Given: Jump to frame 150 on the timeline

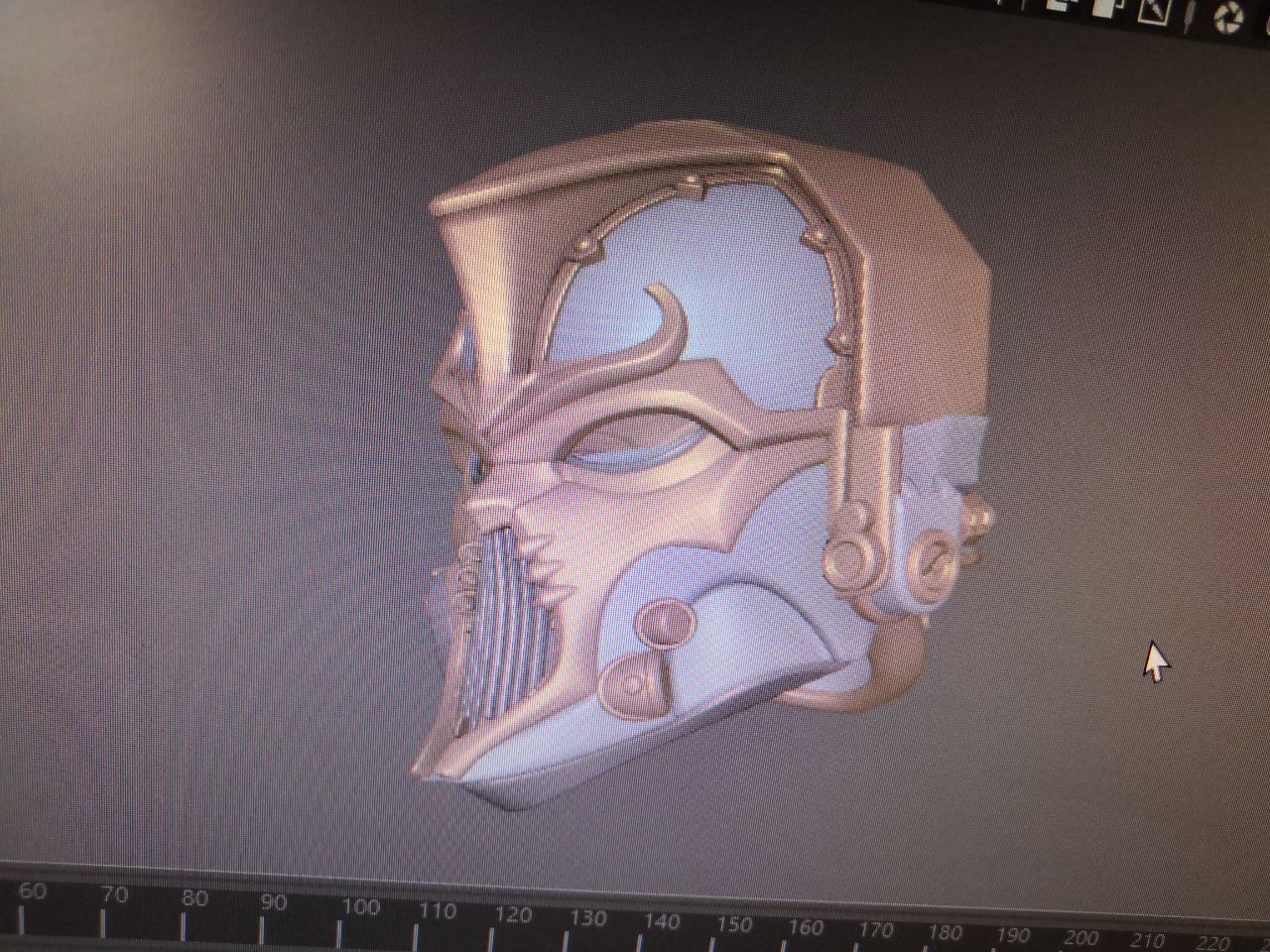Looking at the screenshot, I should click(733, 925).
